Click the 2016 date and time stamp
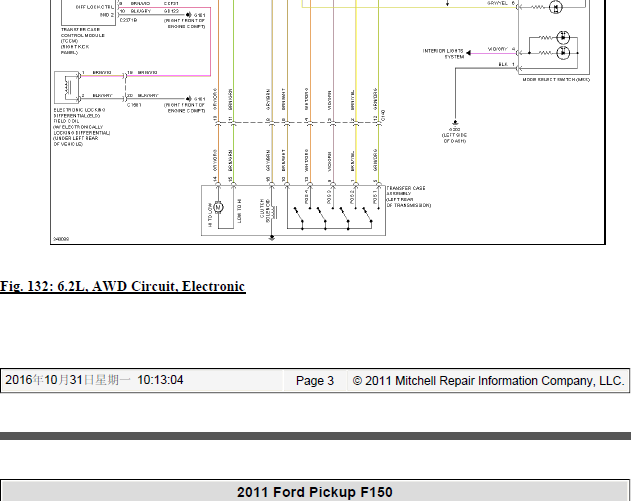Screen dimensions: 631x501 (x=94, y=380)
